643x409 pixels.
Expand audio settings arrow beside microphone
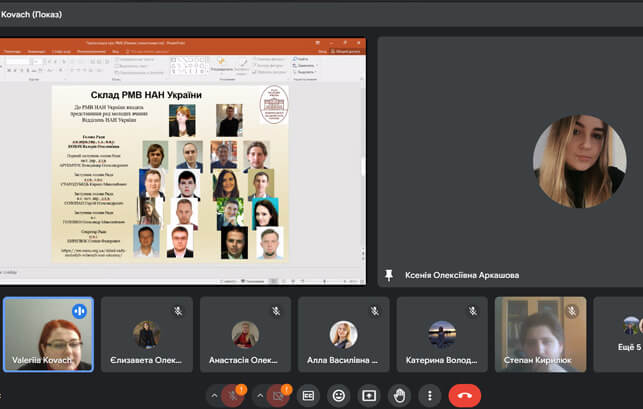[x=213, y=396]
